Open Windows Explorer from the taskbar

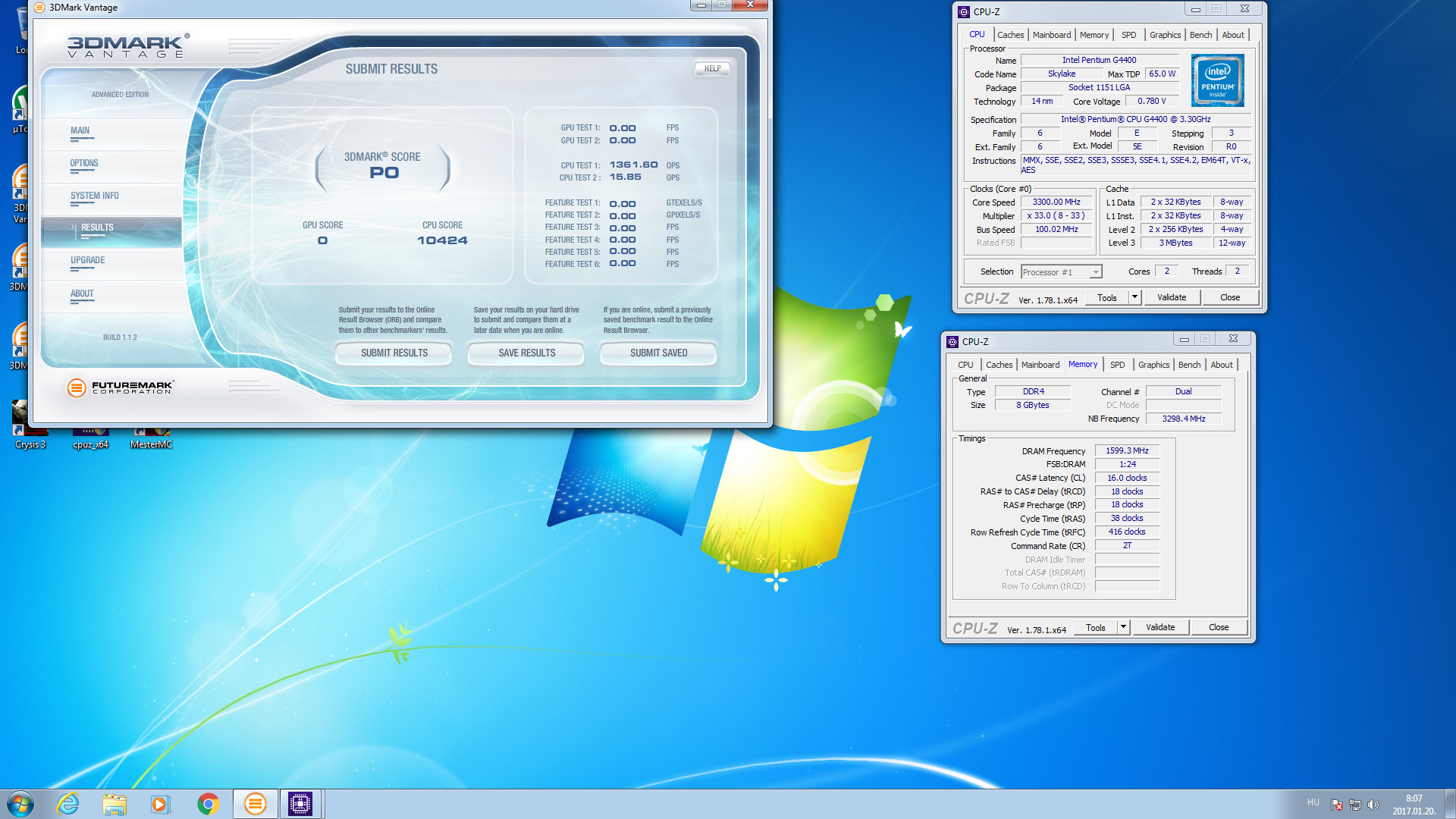[x=115, y=804]
